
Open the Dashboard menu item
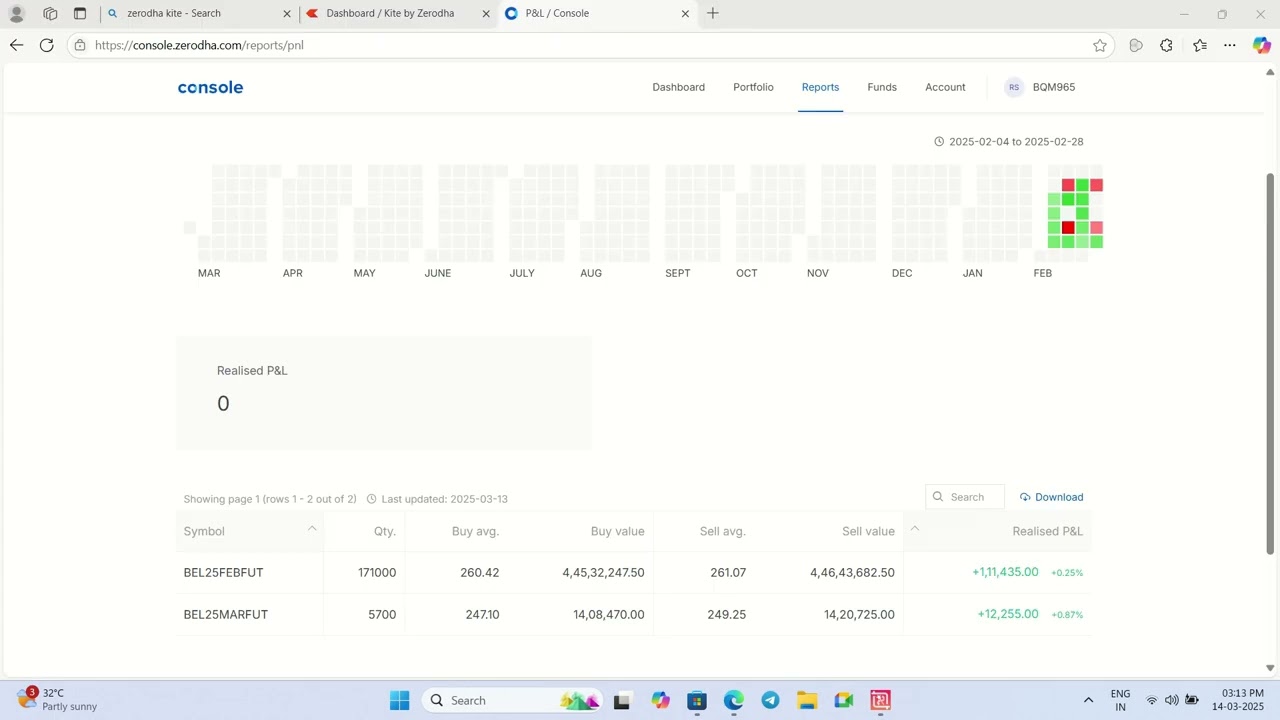[x=678, y=87]
